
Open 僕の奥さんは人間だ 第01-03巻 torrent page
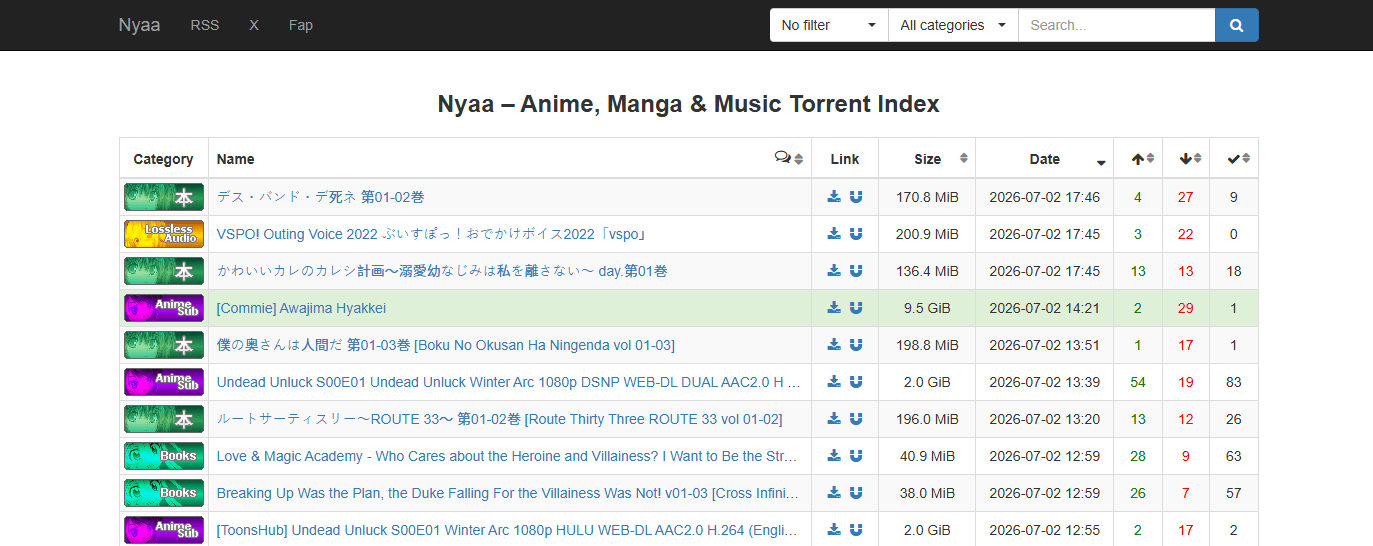tap(446, 345)
